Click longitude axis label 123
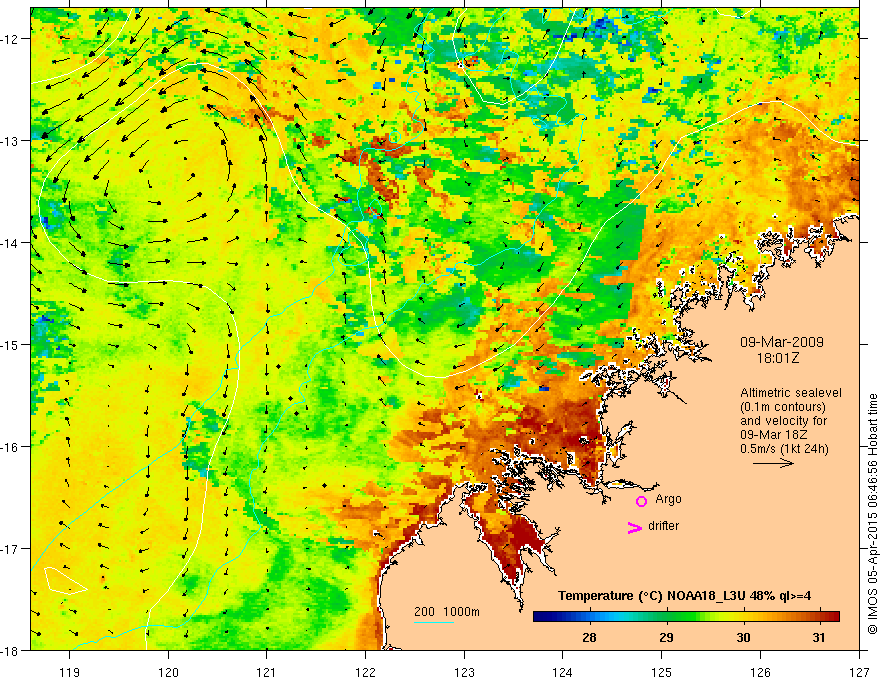Viewport: 880px width, 680px height. (x=464, y=672)
